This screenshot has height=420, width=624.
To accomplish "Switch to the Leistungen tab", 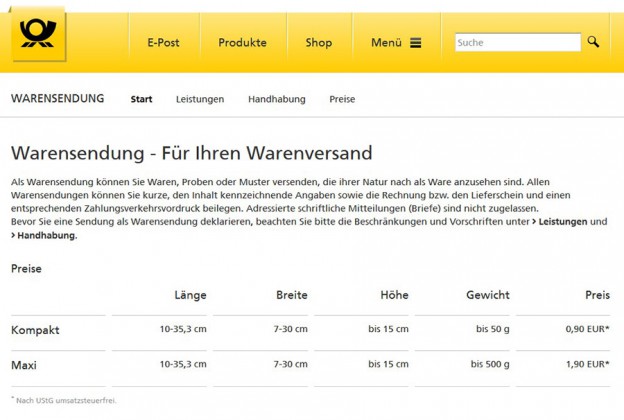I will pyautogui.click(x=200, y=99).
